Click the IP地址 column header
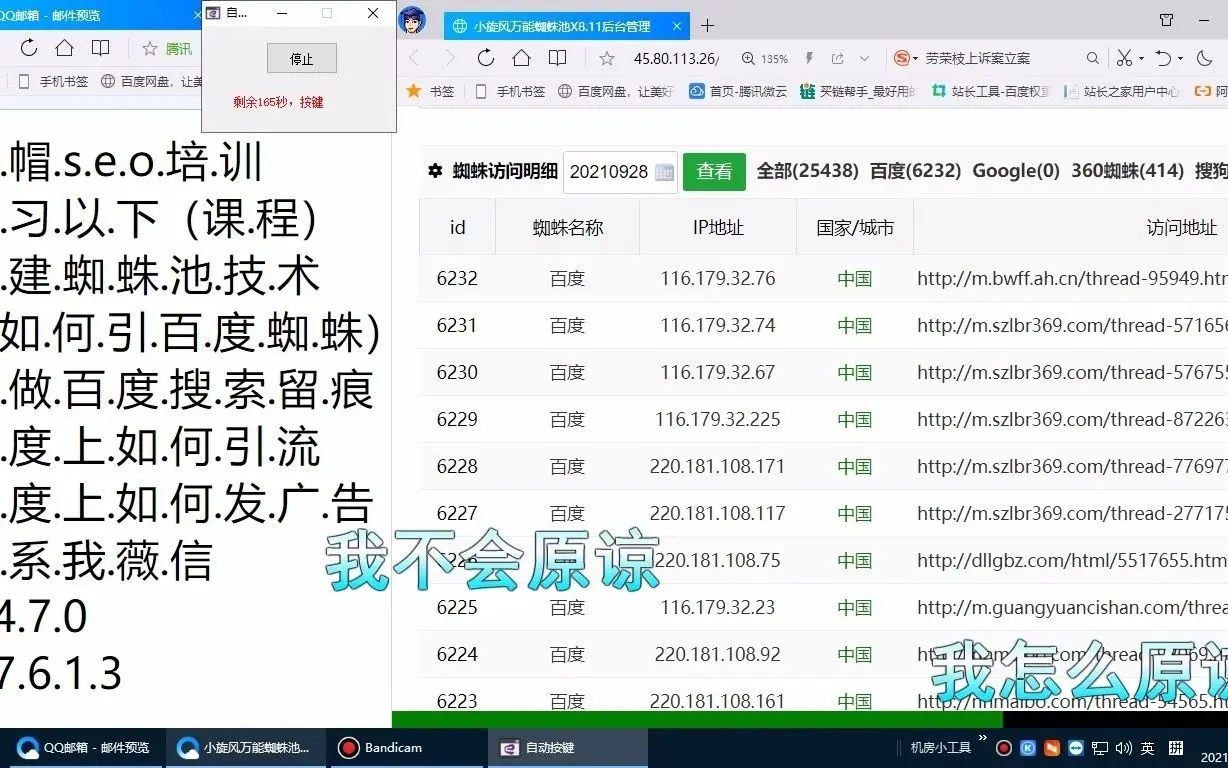The width and height of the screenshot is (1228, 768). tap(718, 227)
